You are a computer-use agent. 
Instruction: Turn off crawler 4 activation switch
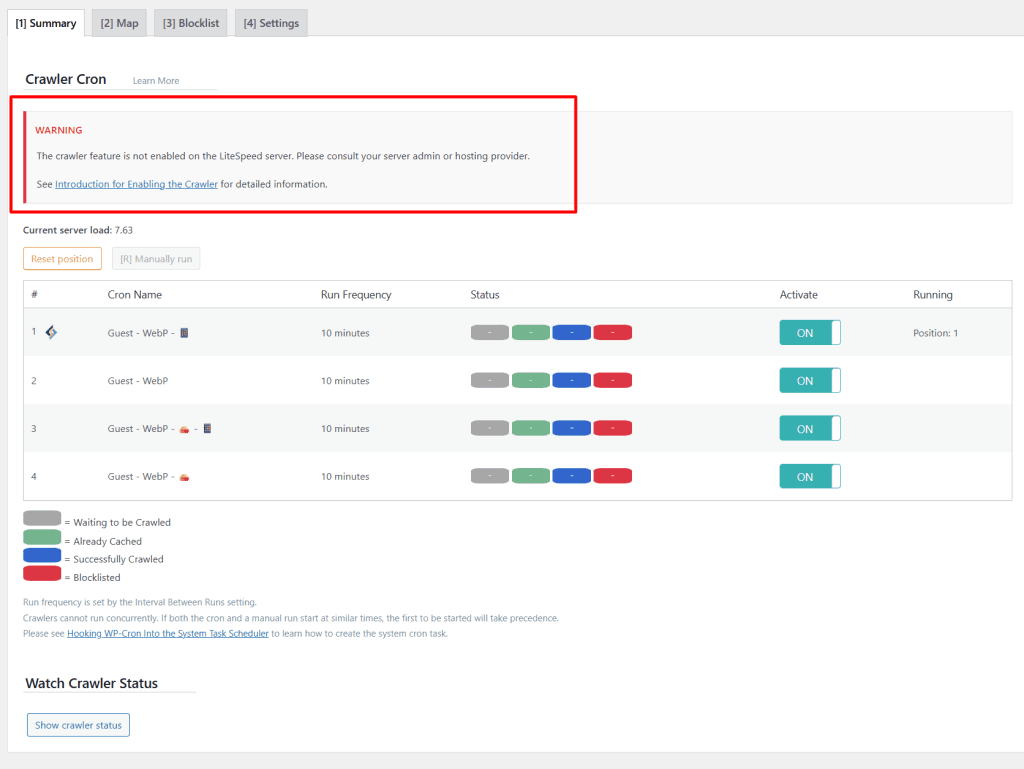click(x=810, y=476)
